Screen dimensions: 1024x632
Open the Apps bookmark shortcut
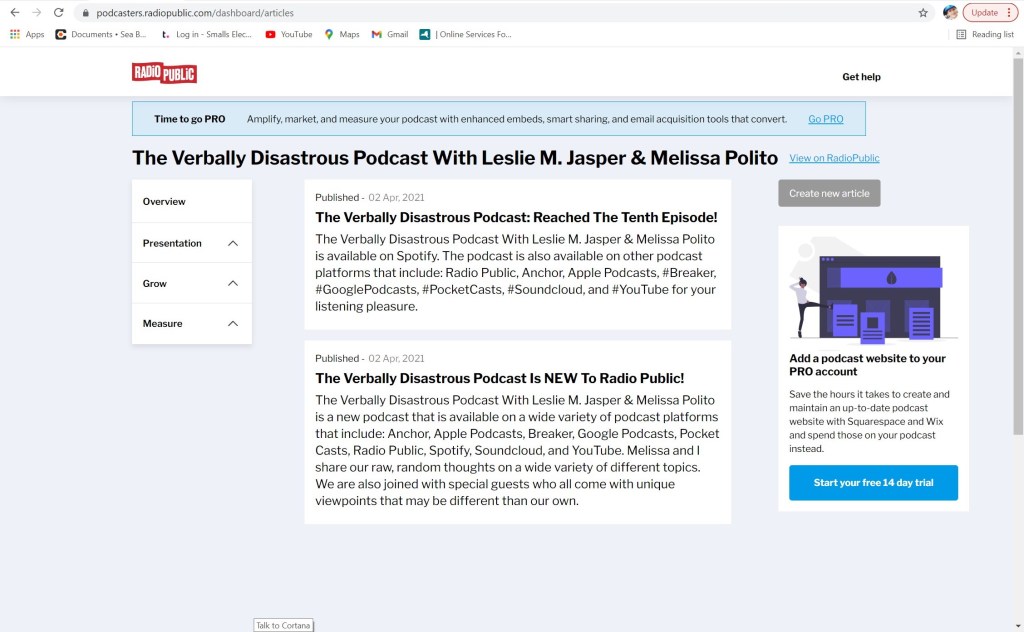tap(27, 34)
